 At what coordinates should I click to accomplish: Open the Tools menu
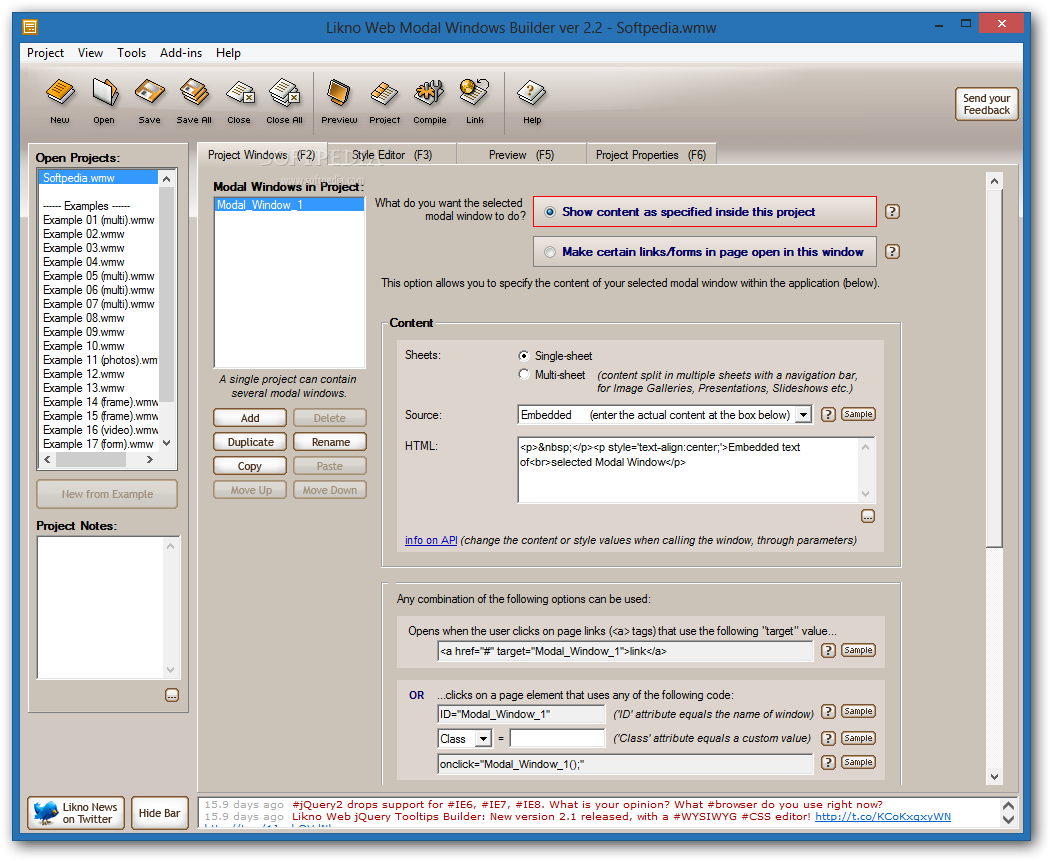tap(131, 53)
